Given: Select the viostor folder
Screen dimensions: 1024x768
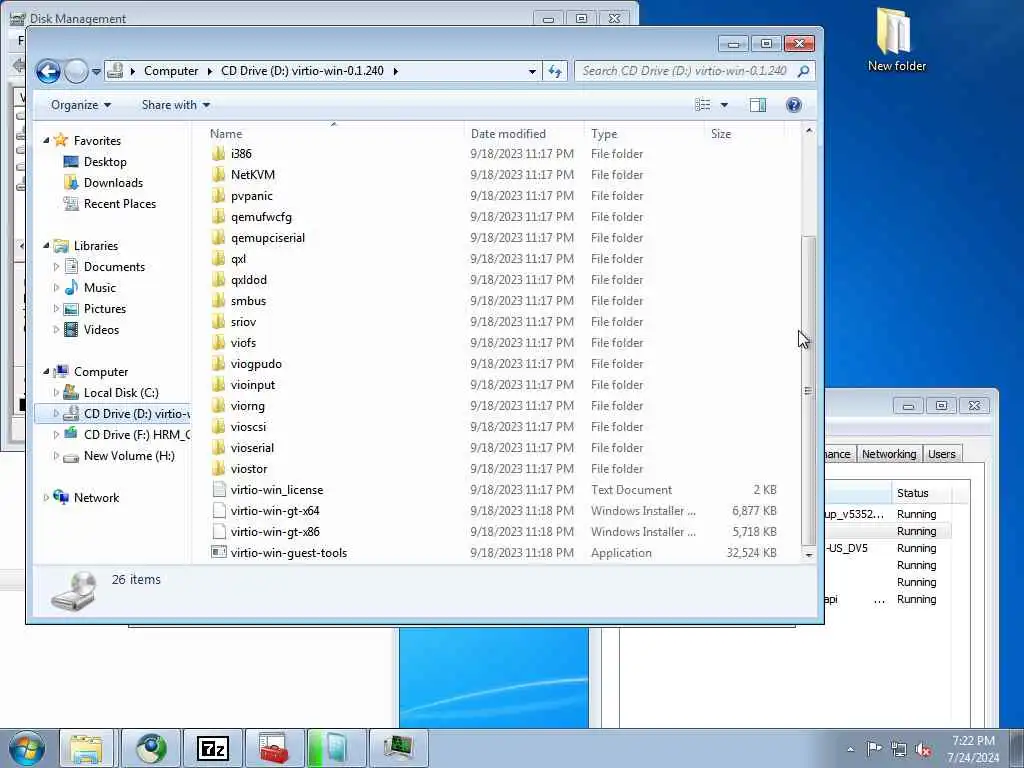Looking at the screenshot, I should (249, 469).
